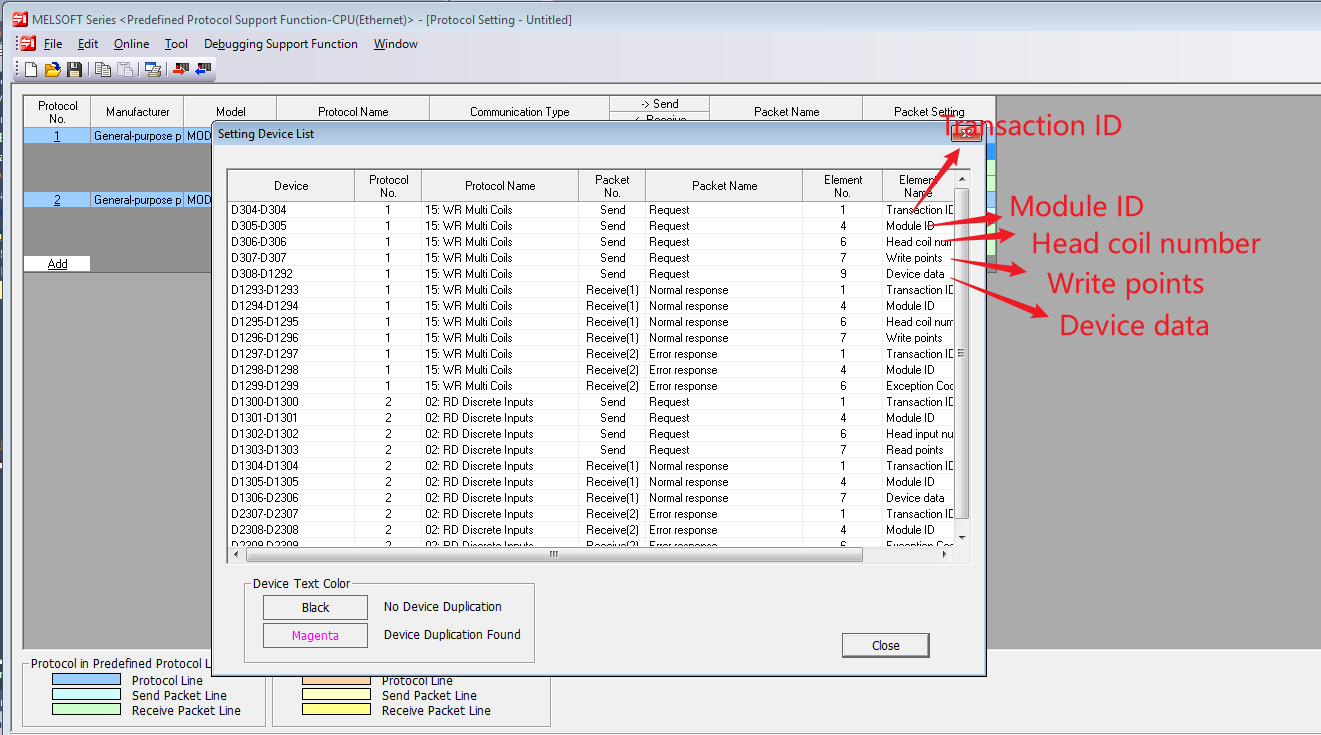Open the Online menu
Viewport: 1321px width, 735px height.
coord(131,44)
